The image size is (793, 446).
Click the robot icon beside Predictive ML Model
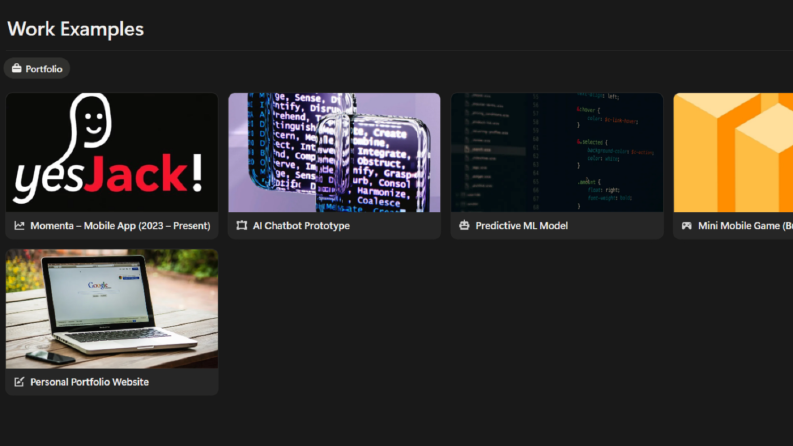(464, 226)
